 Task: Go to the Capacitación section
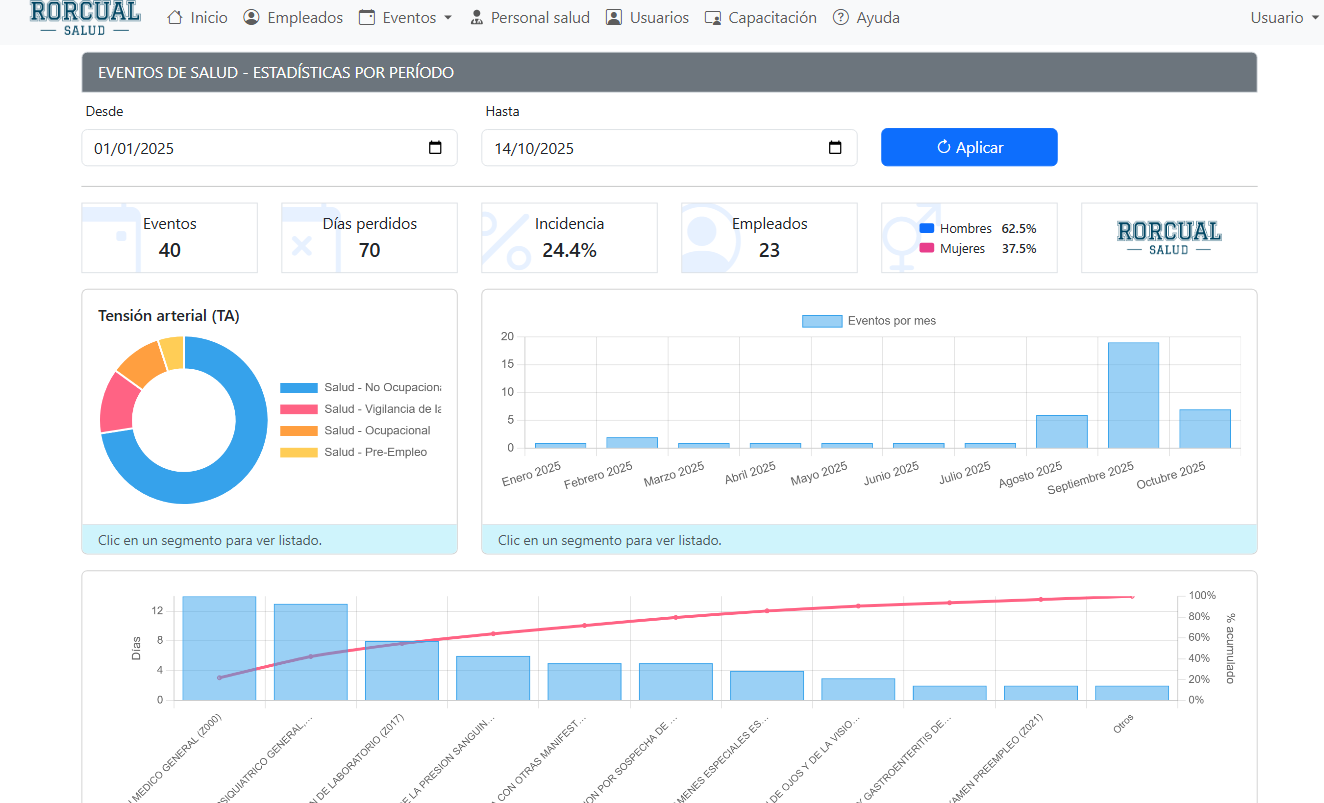[772, 18]
